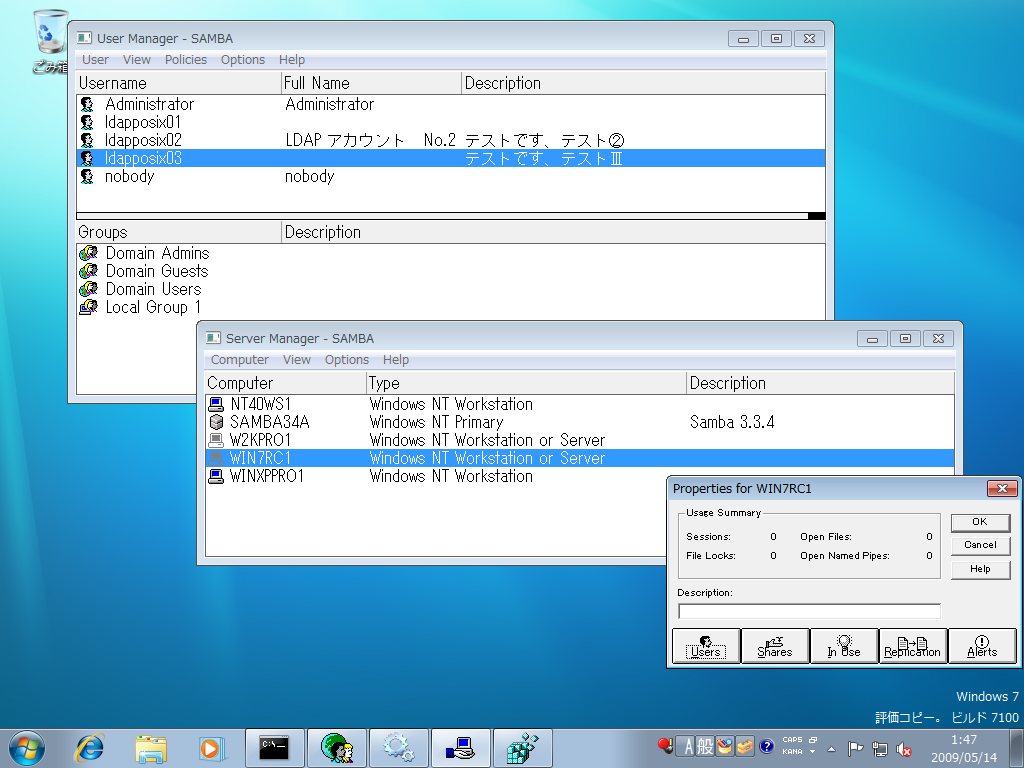Open In Use in WIN7RC1 properties

pyautogui.click(x=844, y=646)
